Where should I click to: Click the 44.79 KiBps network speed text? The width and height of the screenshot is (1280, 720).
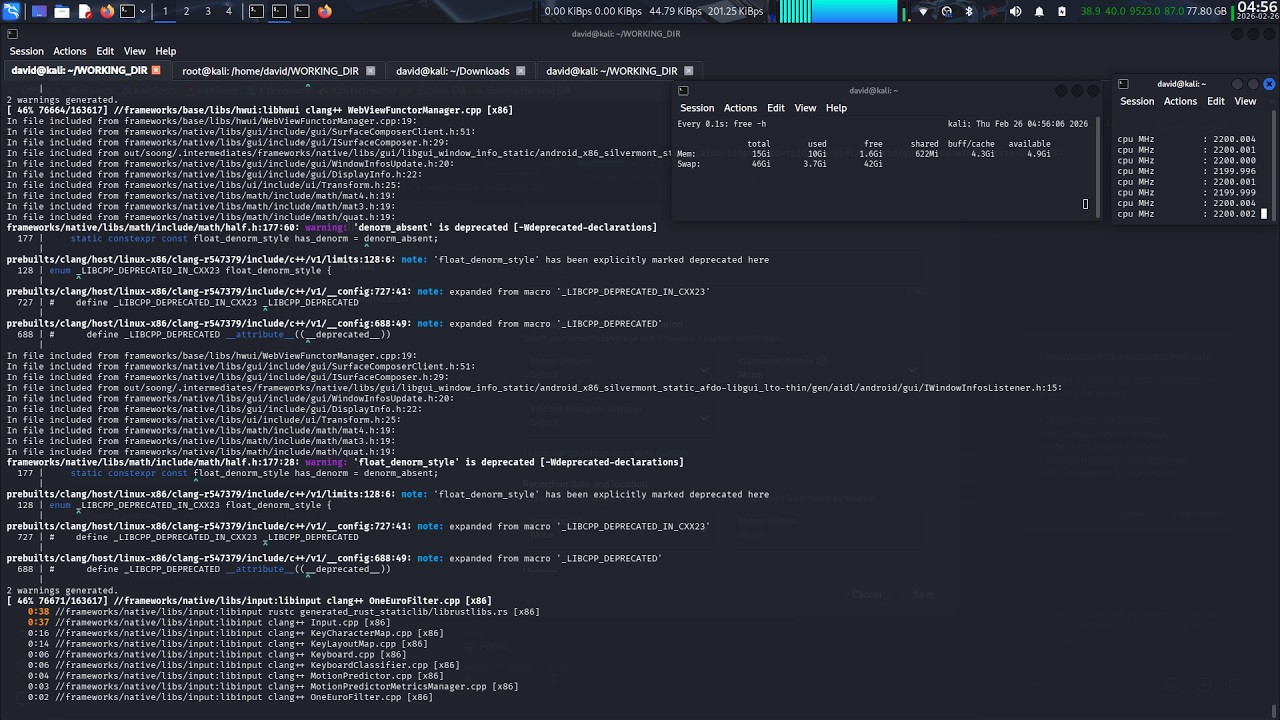click(x=676, y=11)
